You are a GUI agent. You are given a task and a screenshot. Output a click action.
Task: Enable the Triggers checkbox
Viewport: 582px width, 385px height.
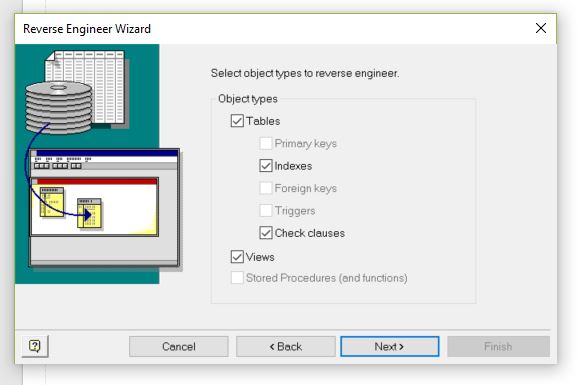[266, 211]
